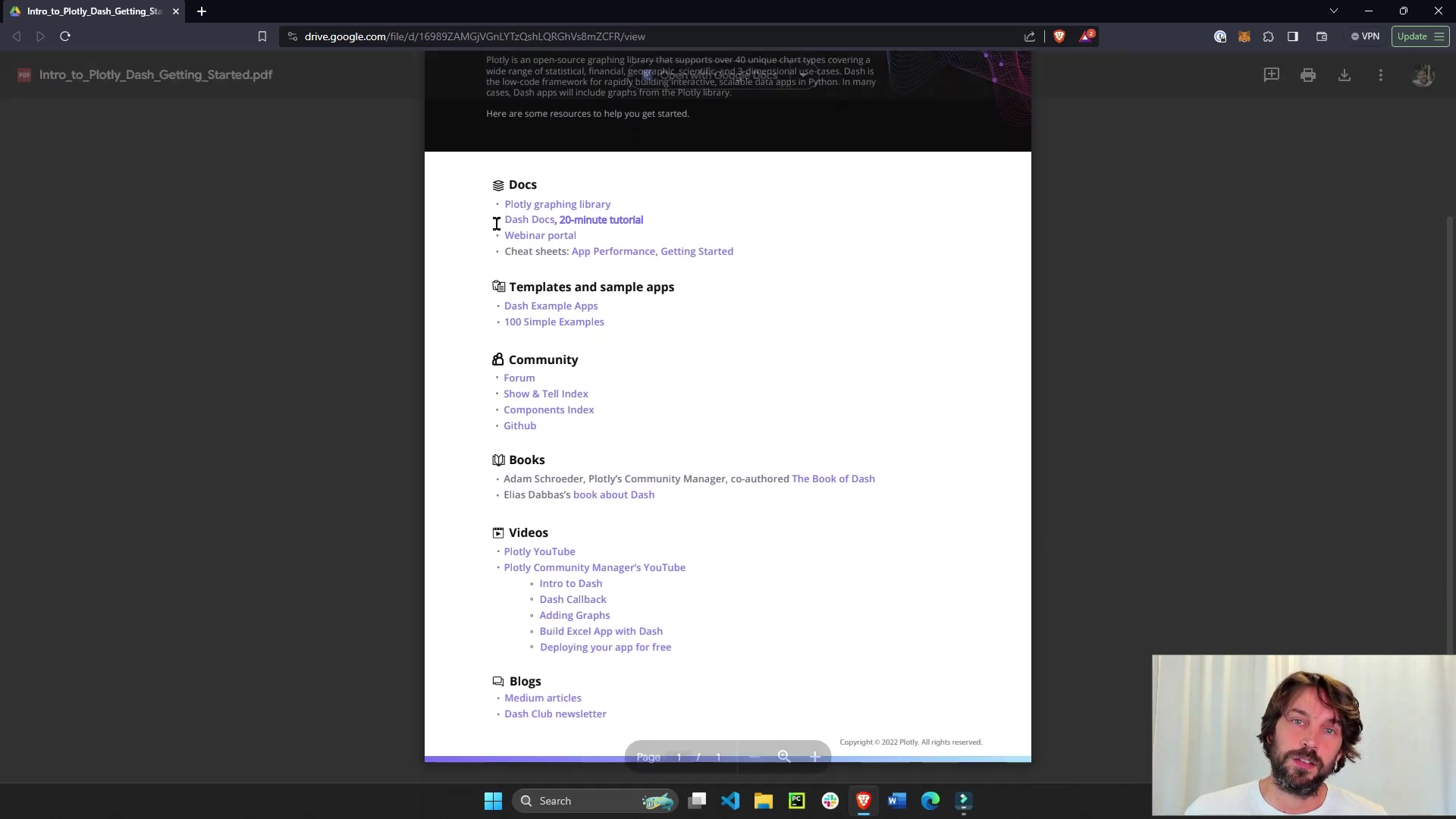Bookmark this page with bookmark icon
Screen dimensions: 1456x819
point(262,36)
